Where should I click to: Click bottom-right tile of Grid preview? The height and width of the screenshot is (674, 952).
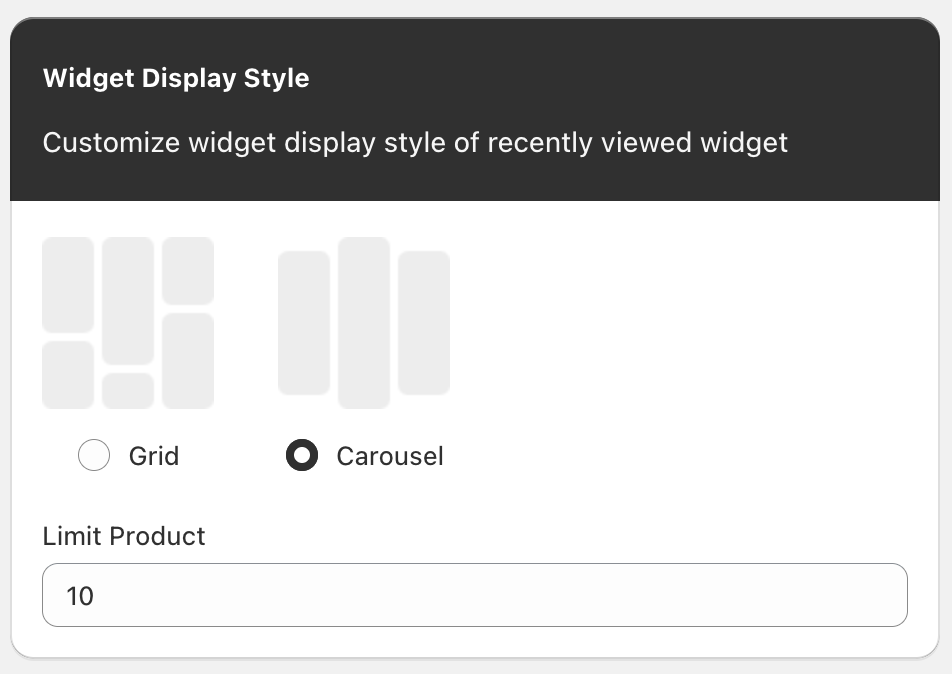point(188,360)
